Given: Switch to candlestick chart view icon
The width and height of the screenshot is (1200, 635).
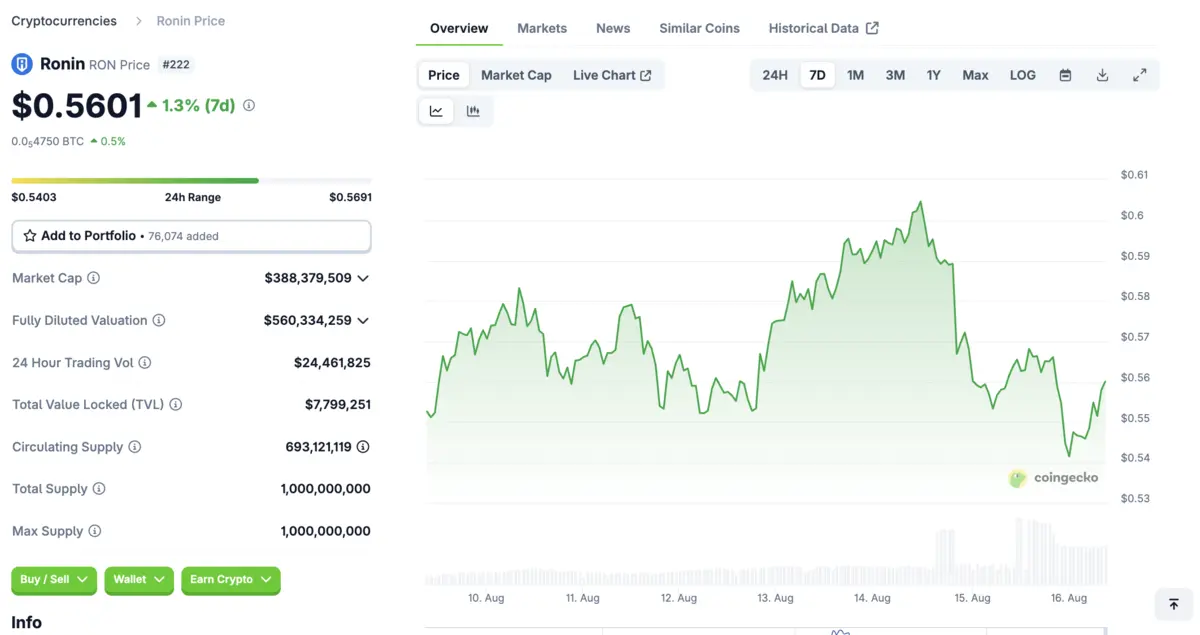Looking at the screenshot, I should (473, 111).
